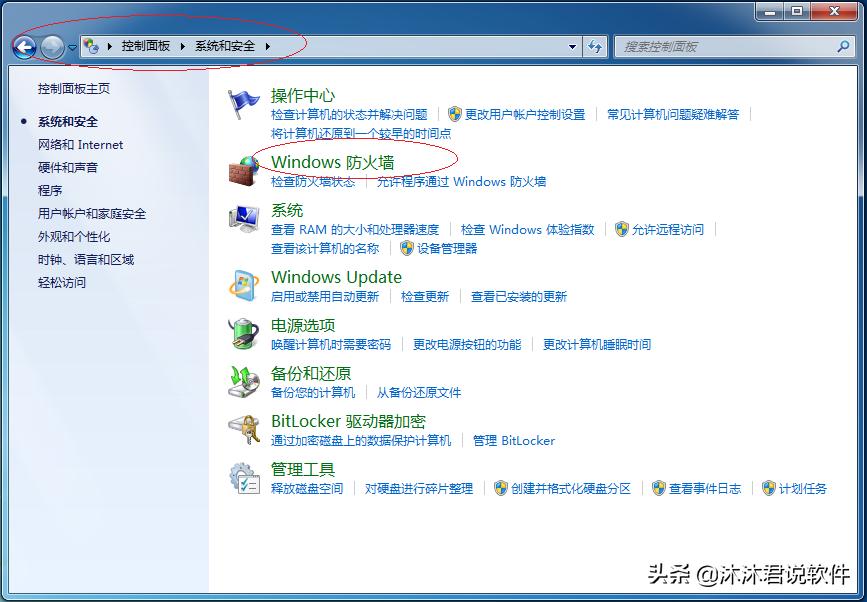Select the System monitor icon

(243, 219)
